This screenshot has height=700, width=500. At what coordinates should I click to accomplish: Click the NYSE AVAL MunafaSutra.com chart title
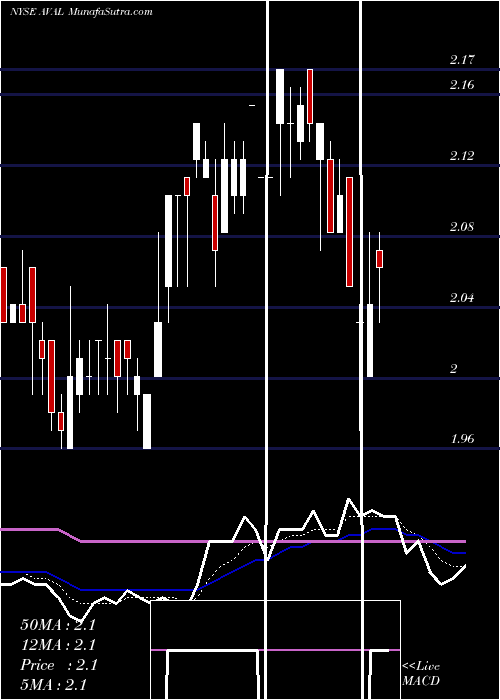pos(81,12)
